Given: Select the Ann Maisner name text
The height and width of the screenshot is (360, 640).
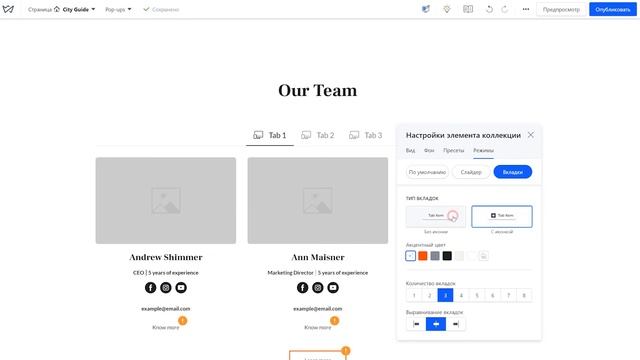Looking at the screenshot, I should coord(318,257).
